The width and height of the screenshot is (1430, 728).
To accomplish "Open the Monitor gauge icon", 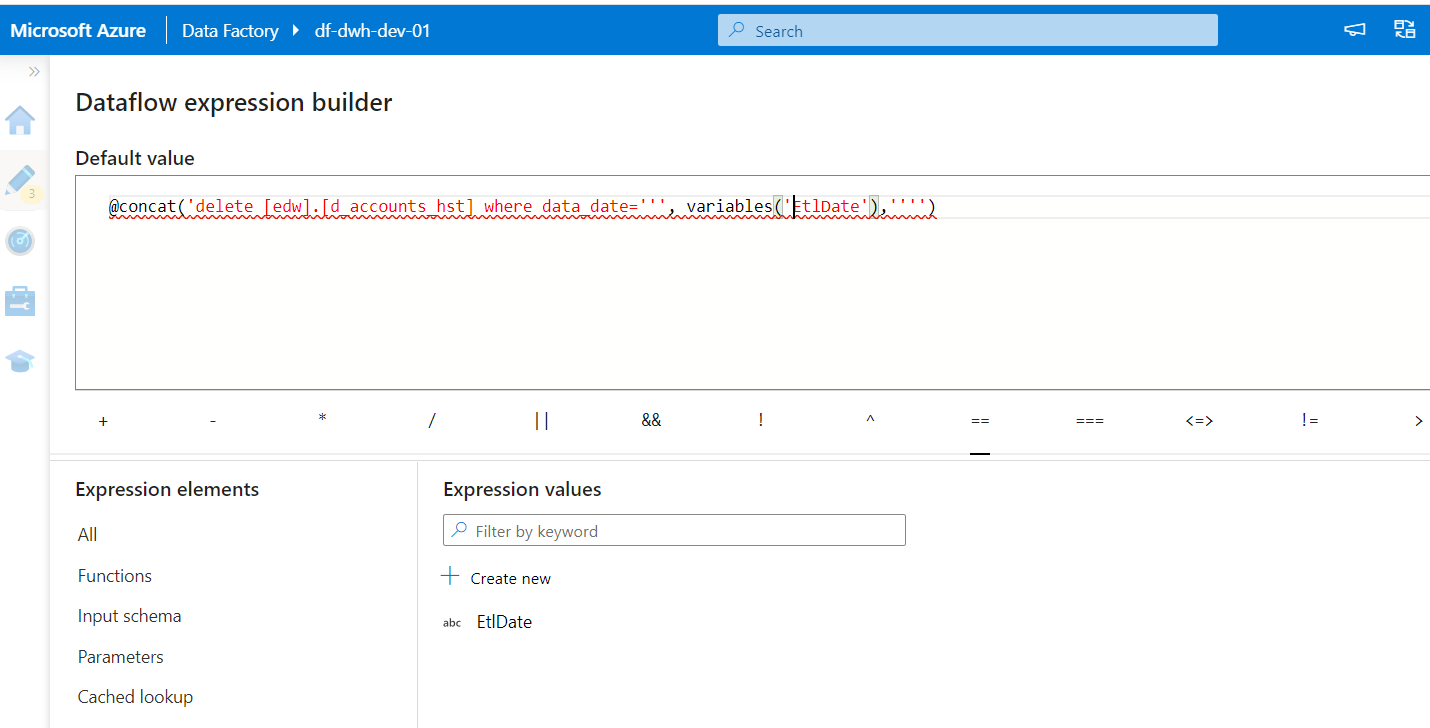I will pos(20,240).
